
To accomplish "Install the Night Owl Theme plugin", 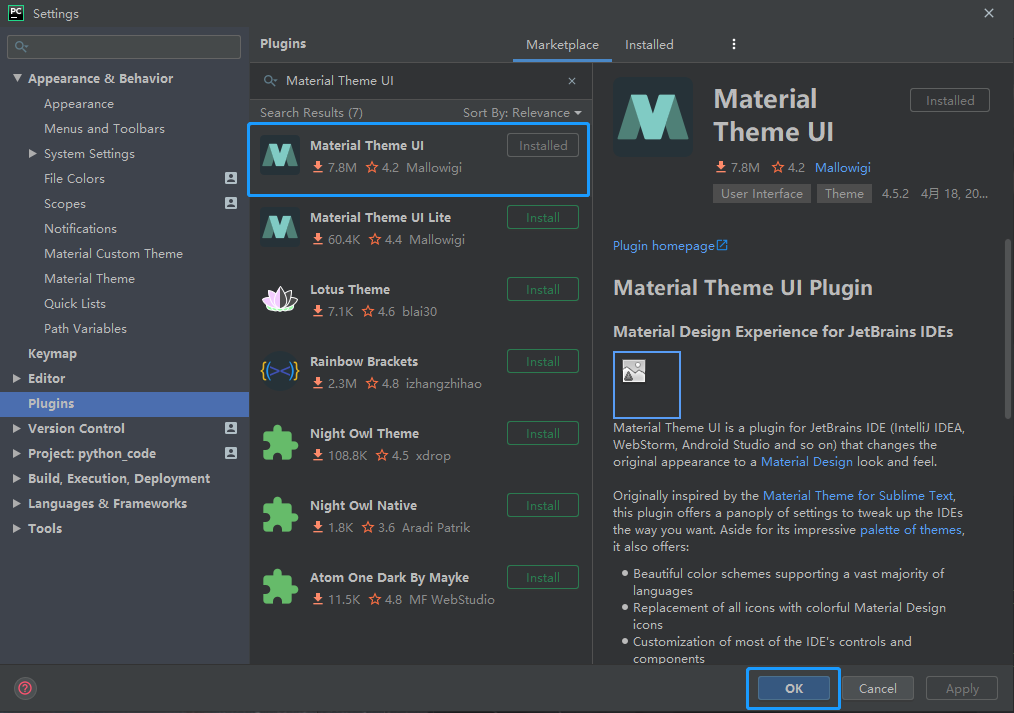I will tap(543, 434).
